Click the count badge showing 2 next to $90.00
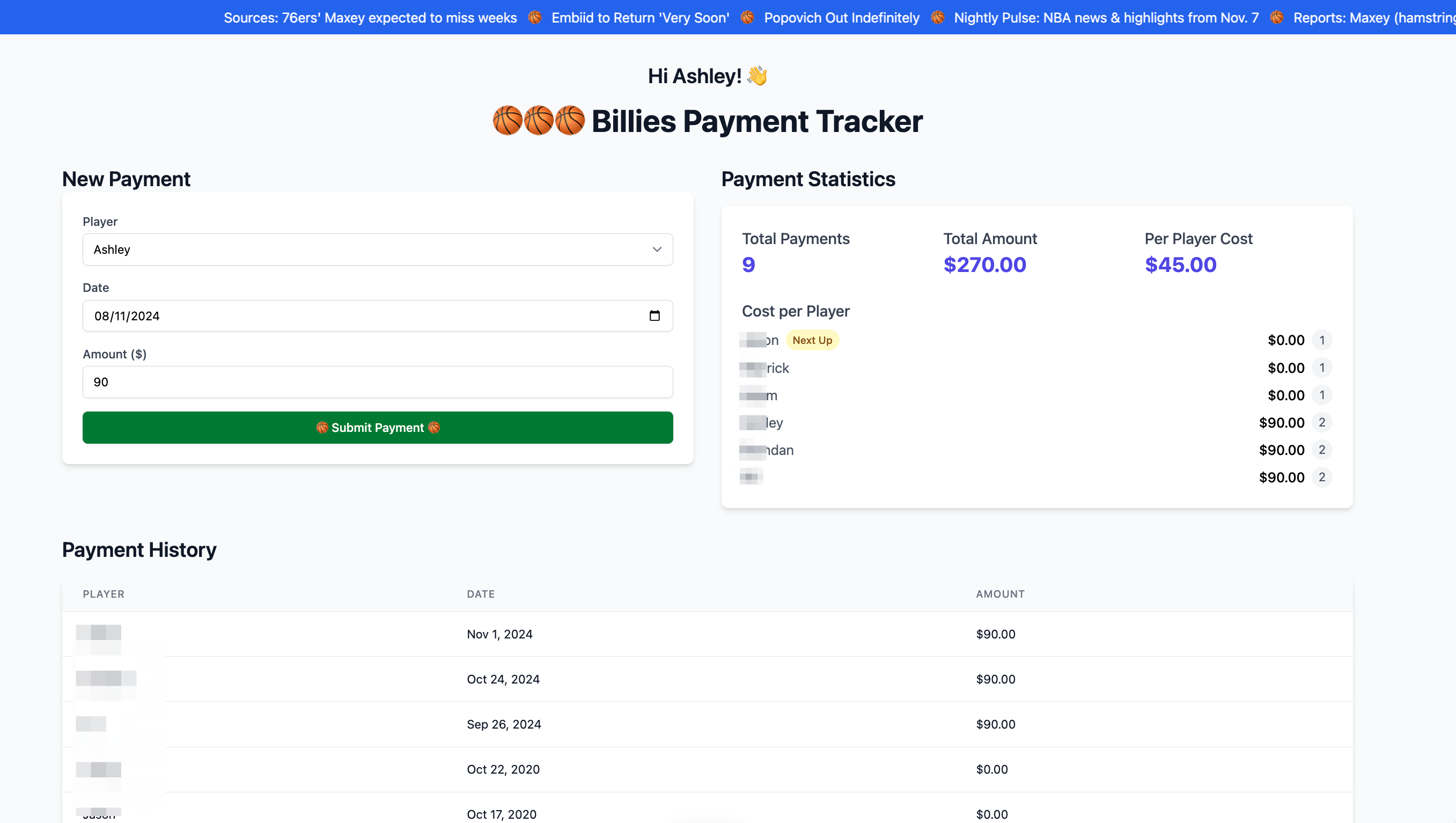 click(1322, 422)
